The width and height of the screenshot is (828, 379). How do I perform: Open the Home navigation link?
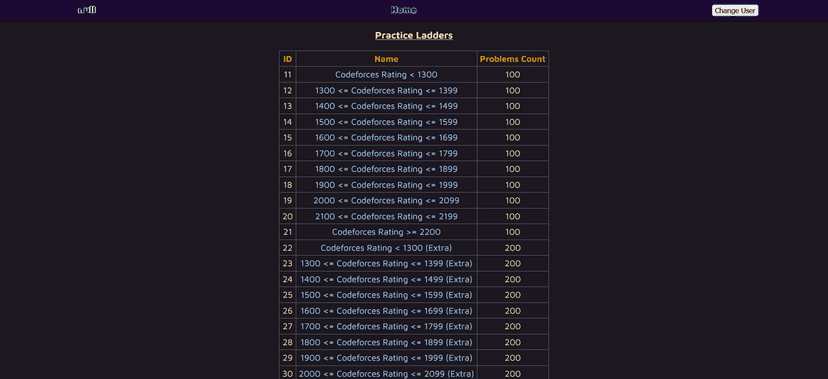[403, 10]
